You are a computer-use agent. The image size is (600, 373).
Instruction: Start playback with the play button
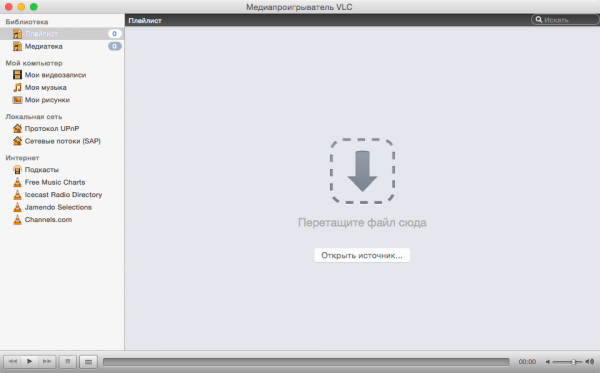tap(29, 361)
